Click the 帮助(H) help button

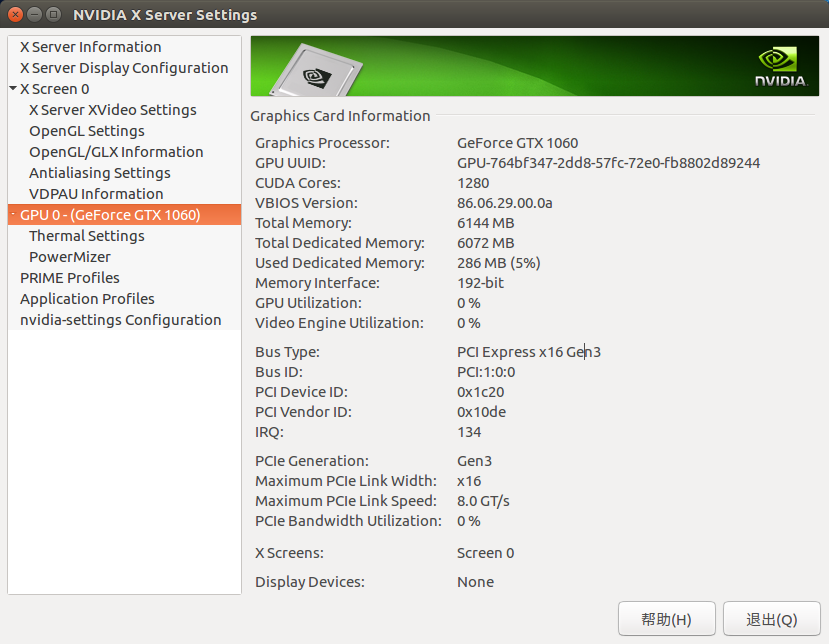667,619
